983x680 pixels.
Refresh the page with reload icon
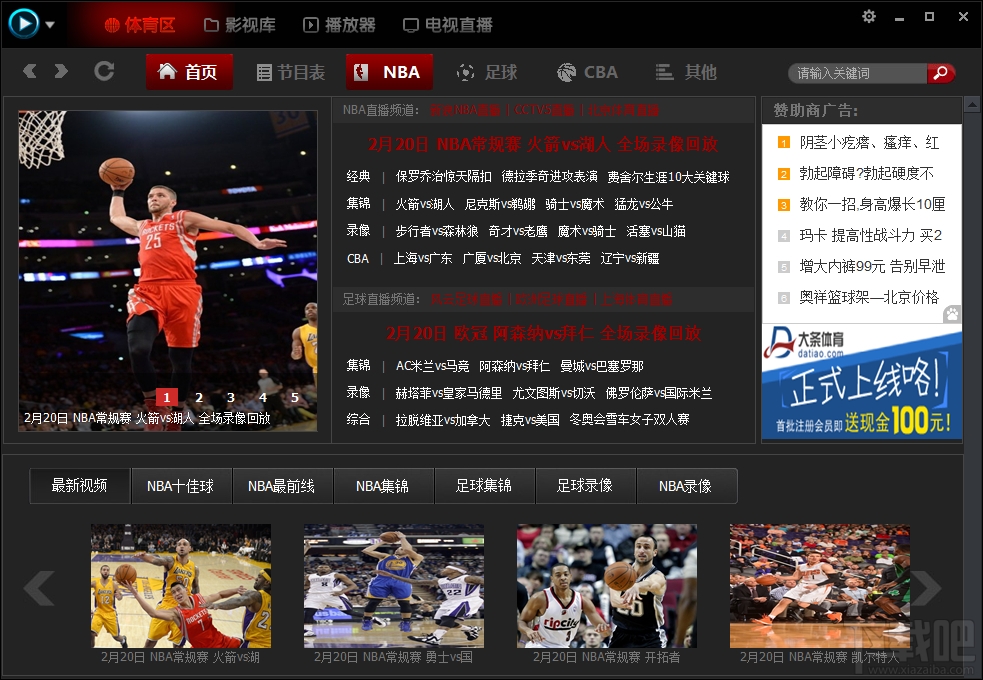tap(104, 71)
